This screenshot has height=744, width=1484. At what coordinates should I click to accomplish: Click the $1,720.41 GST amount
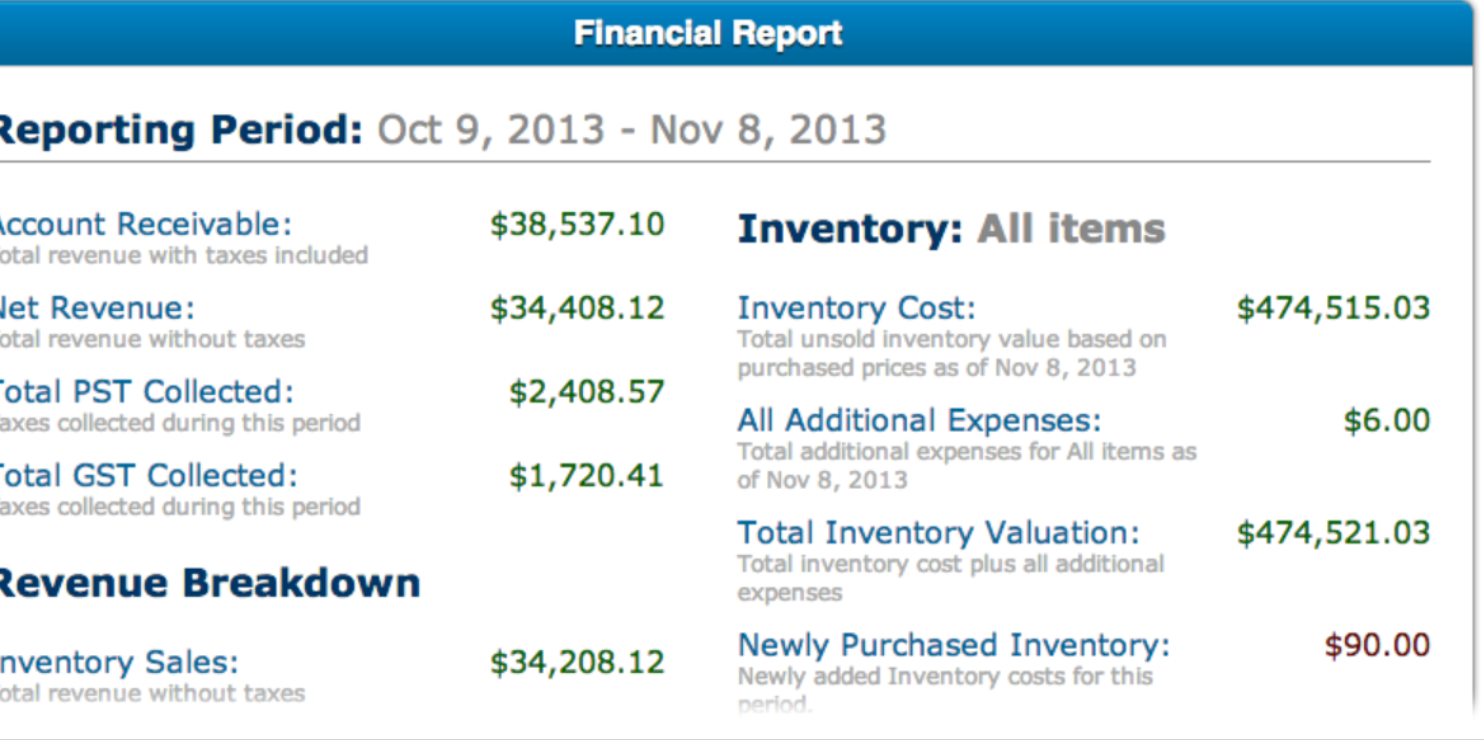(586, 475)
